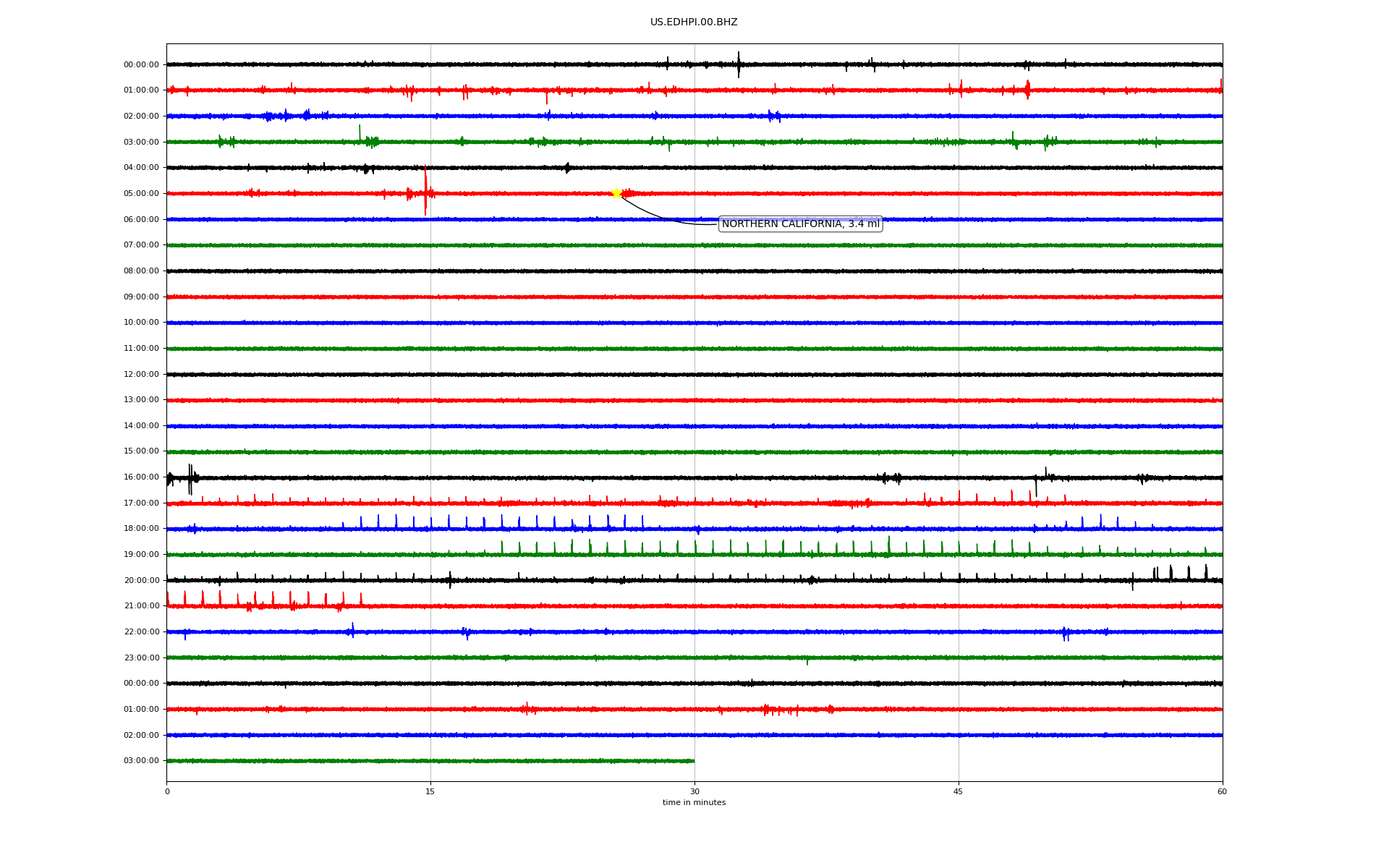Click the US.EDHPI.00.BHZ plot title
This screenshot has height=868, width=1389.
[x=693, y=22]
